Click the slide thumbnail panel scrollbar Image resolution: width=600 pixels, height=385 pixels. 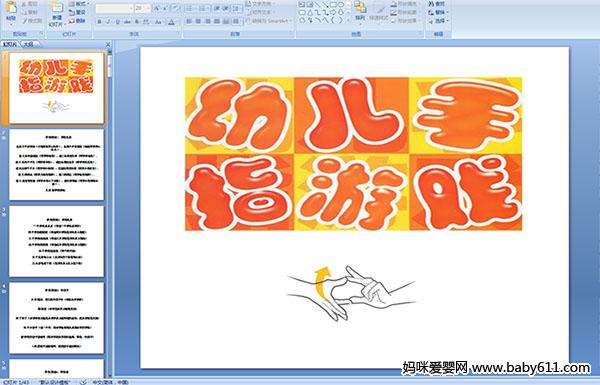pos(110,214)
